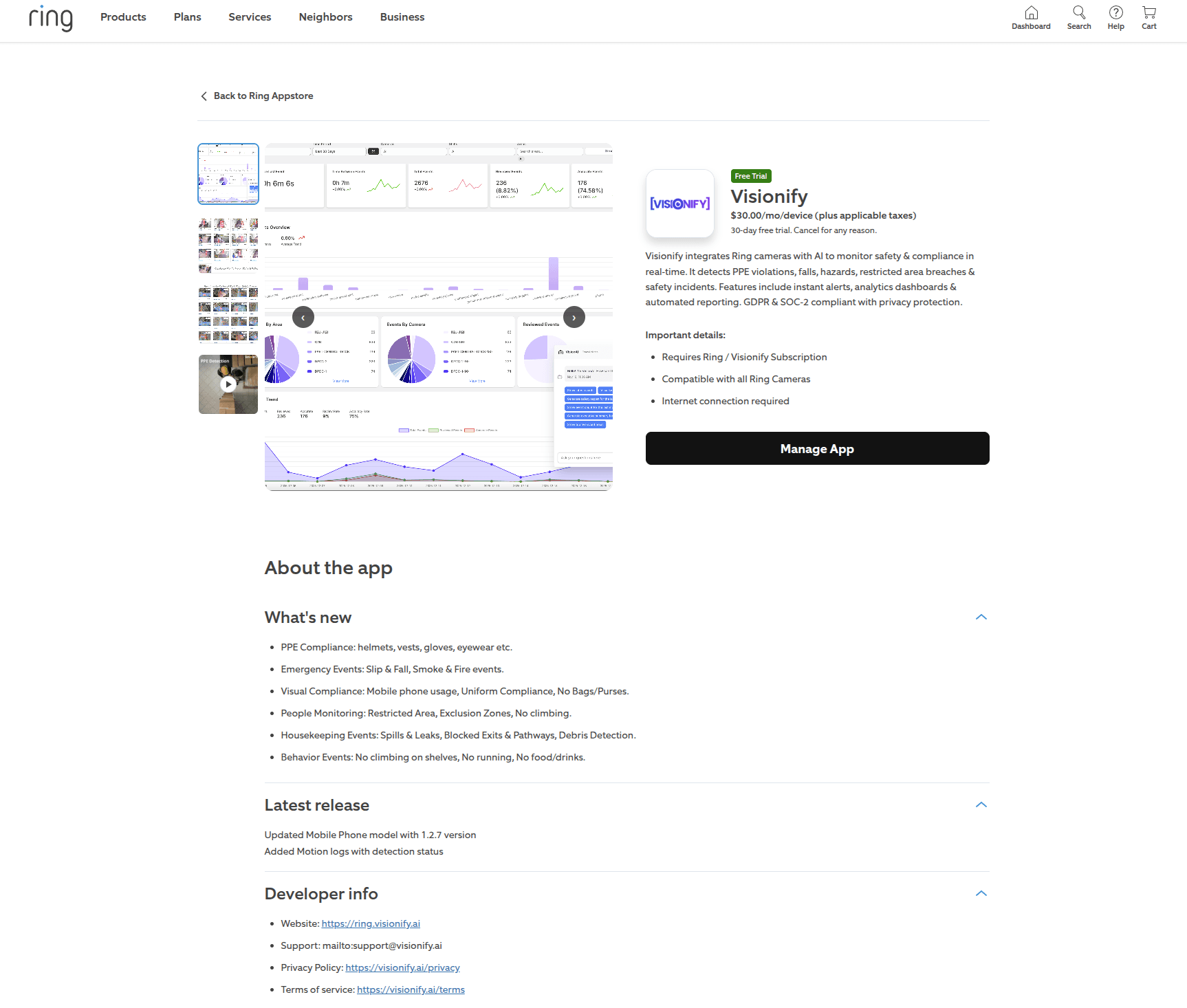Collapse the What's new section
The height and width of the screenshot is (1008, 1187).
pyautogui.click(x=981, y=617)
